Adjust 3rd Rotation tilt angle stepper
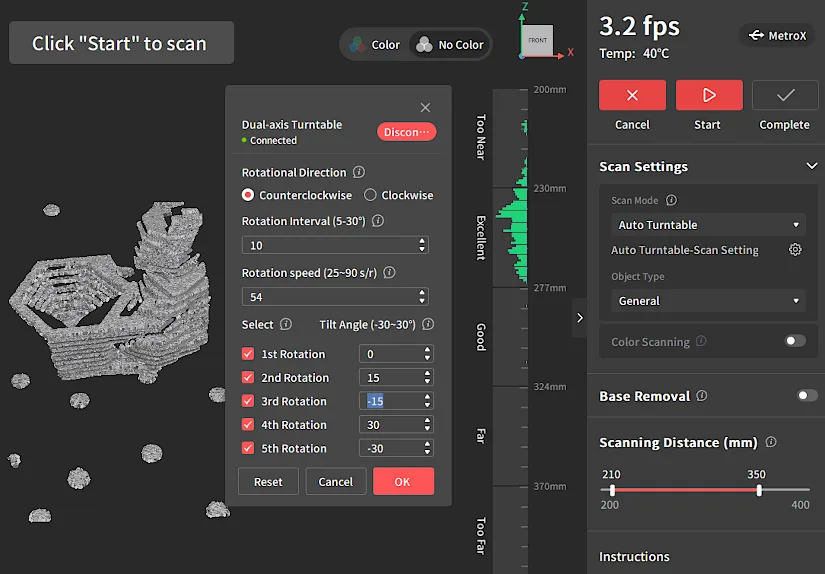825x574 pixels. click(x=427, y=401)
